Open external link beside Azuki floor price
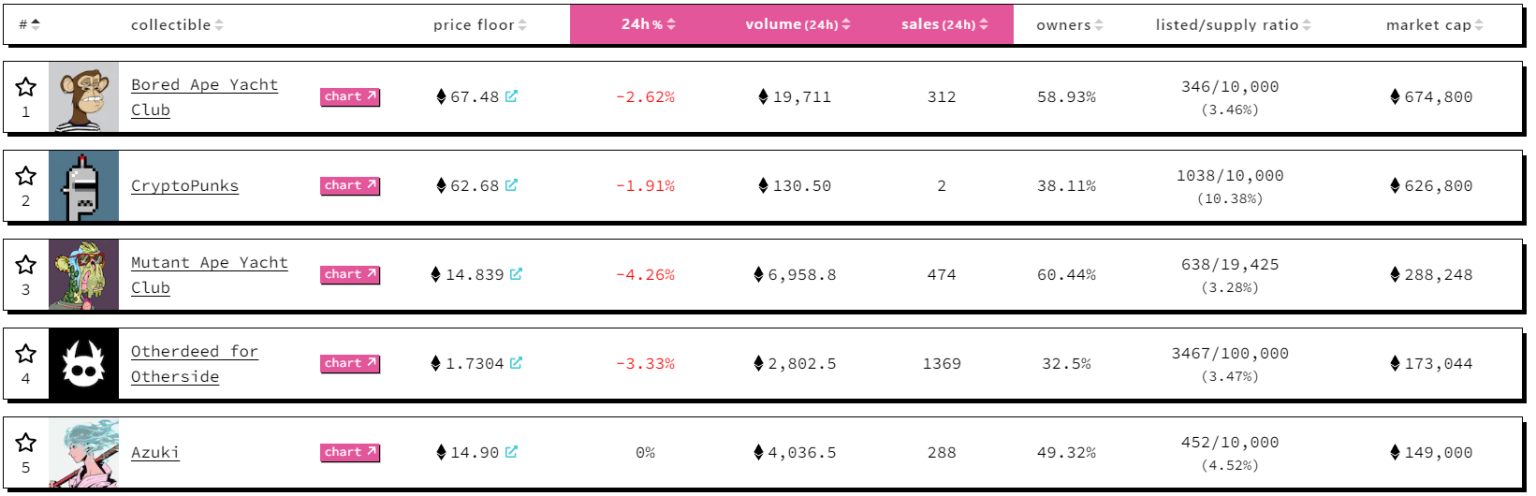This screenshot has width=1536, height=496. (x=511, y=452)
